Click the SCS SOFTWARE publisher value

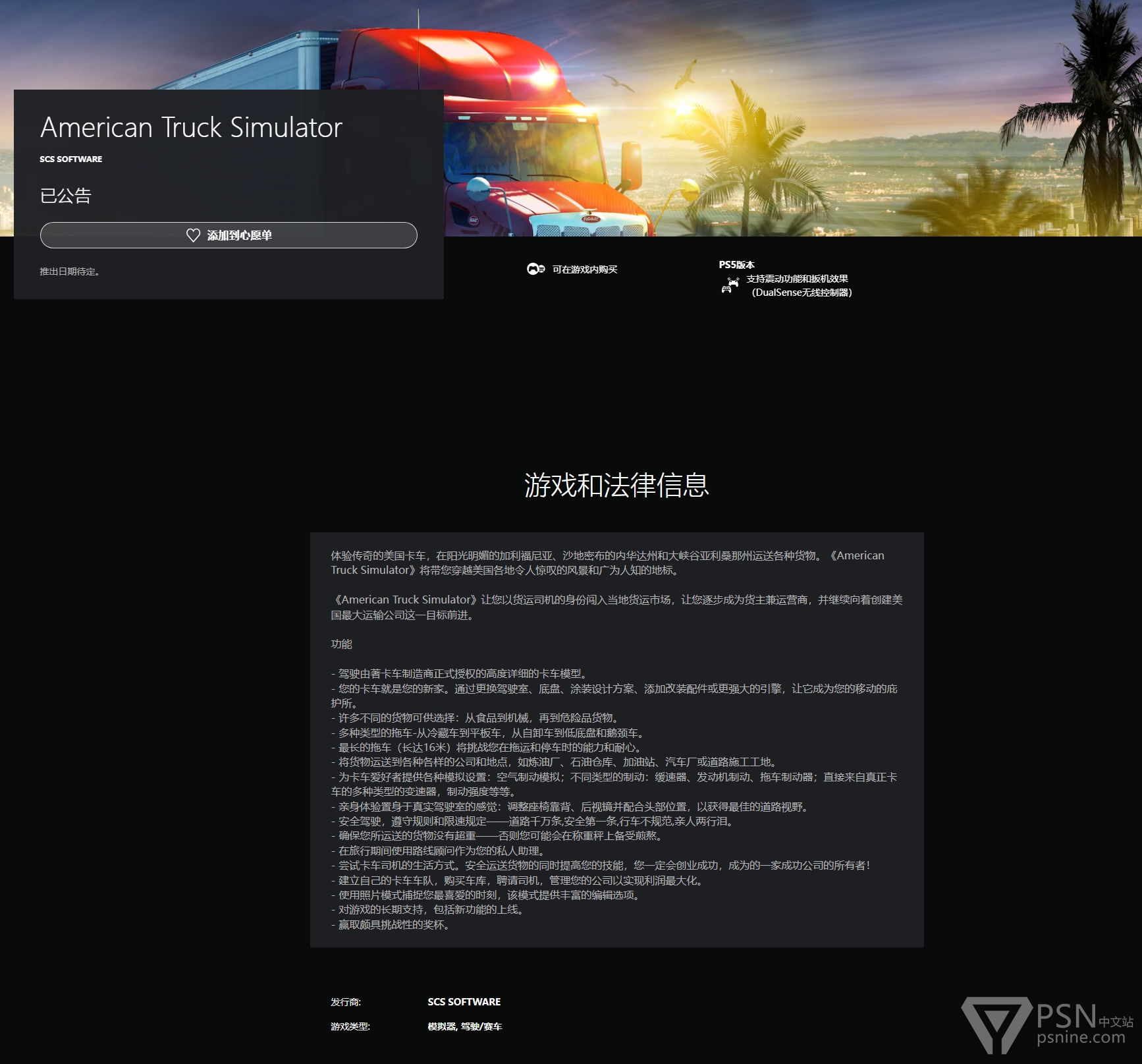464,1001
